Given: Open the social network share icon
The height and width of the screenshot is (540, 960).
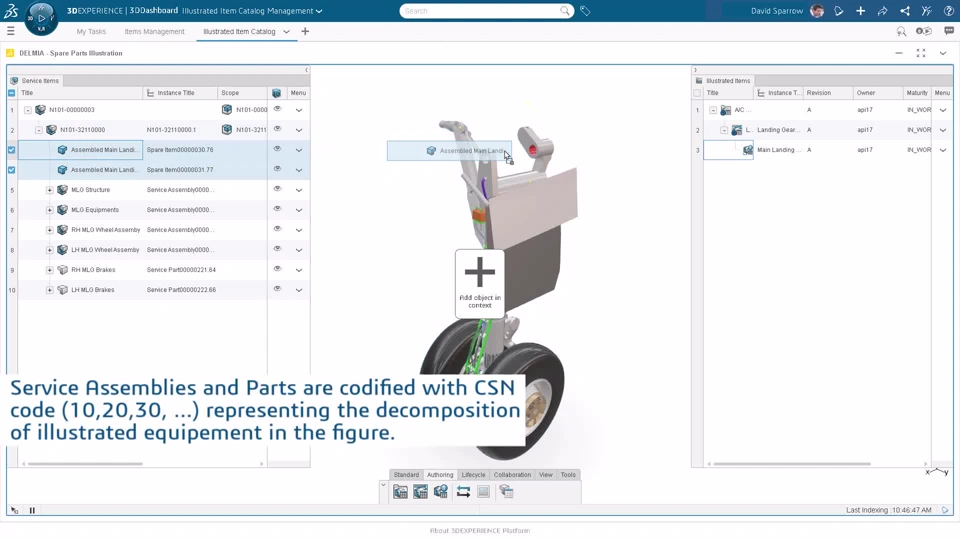Looking at the screenshot, I should [904, 10].
